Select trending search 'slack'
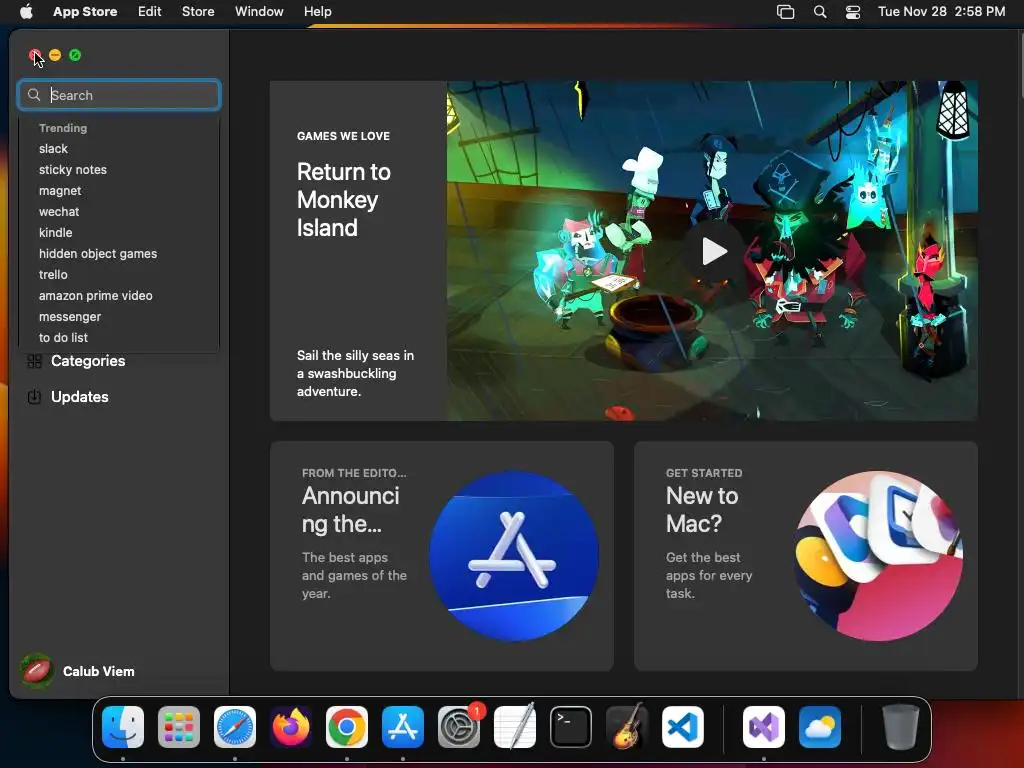Image resolution: width=1024 pixels, height=768 pixels. coord(53,149)
